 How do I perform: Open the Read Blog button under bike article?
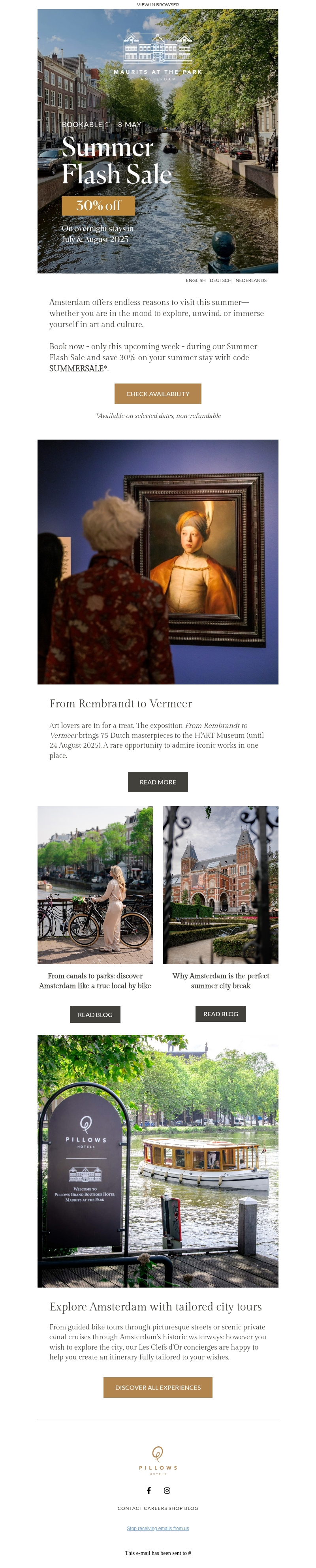pyautogui.click(x=95, y=1014)
